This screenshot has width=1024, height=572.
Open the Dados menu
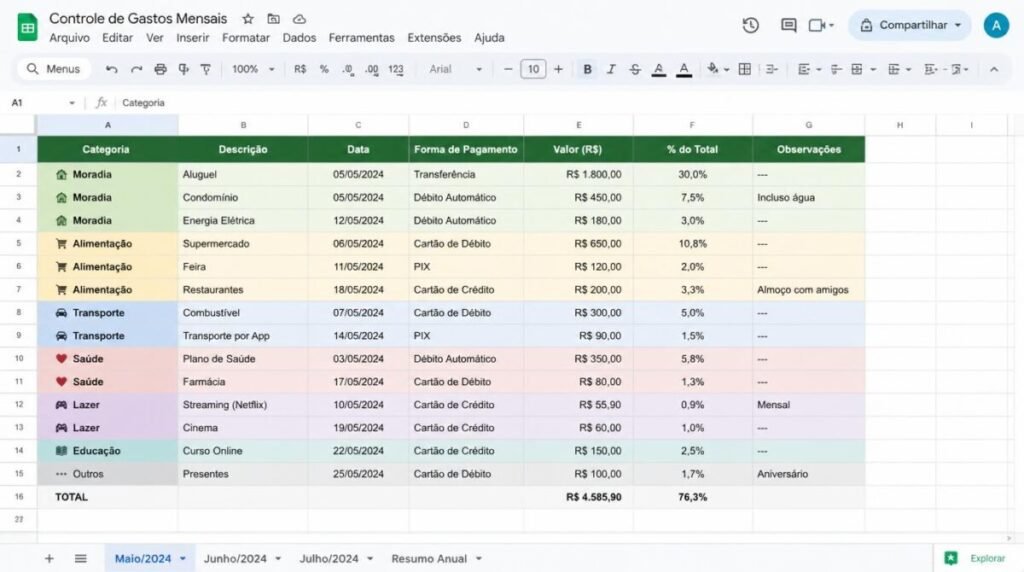pyautogui.click(x=299, y=38)
